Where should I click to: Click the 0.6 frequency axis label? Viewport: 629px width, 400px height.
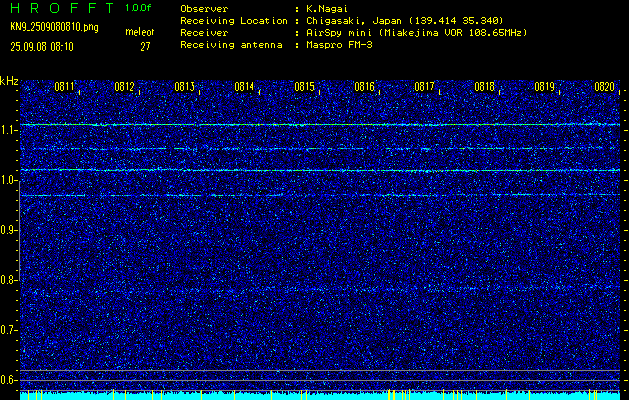tap(7, 380)
